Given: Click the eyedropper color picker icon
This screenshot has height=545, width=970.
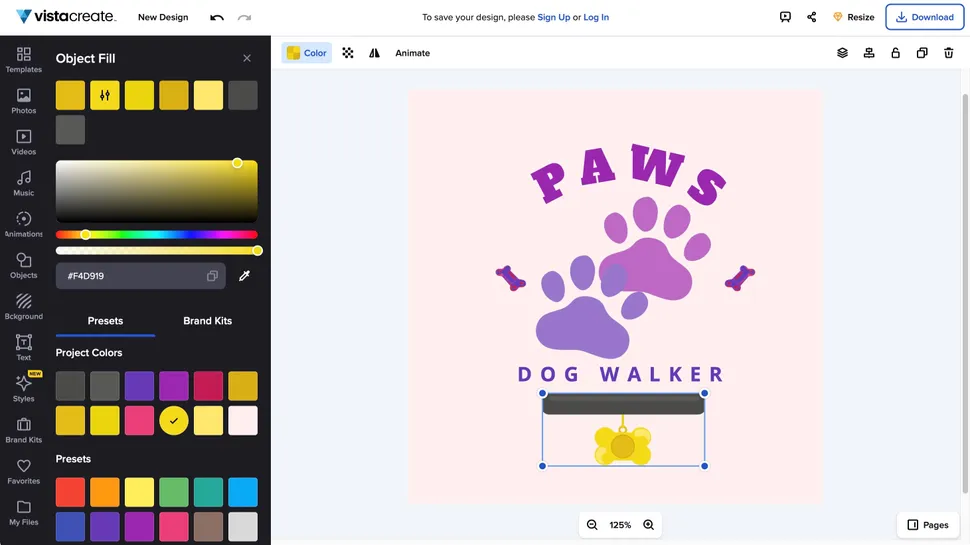Looking at the screenshot, I should (x=244, y=276).
